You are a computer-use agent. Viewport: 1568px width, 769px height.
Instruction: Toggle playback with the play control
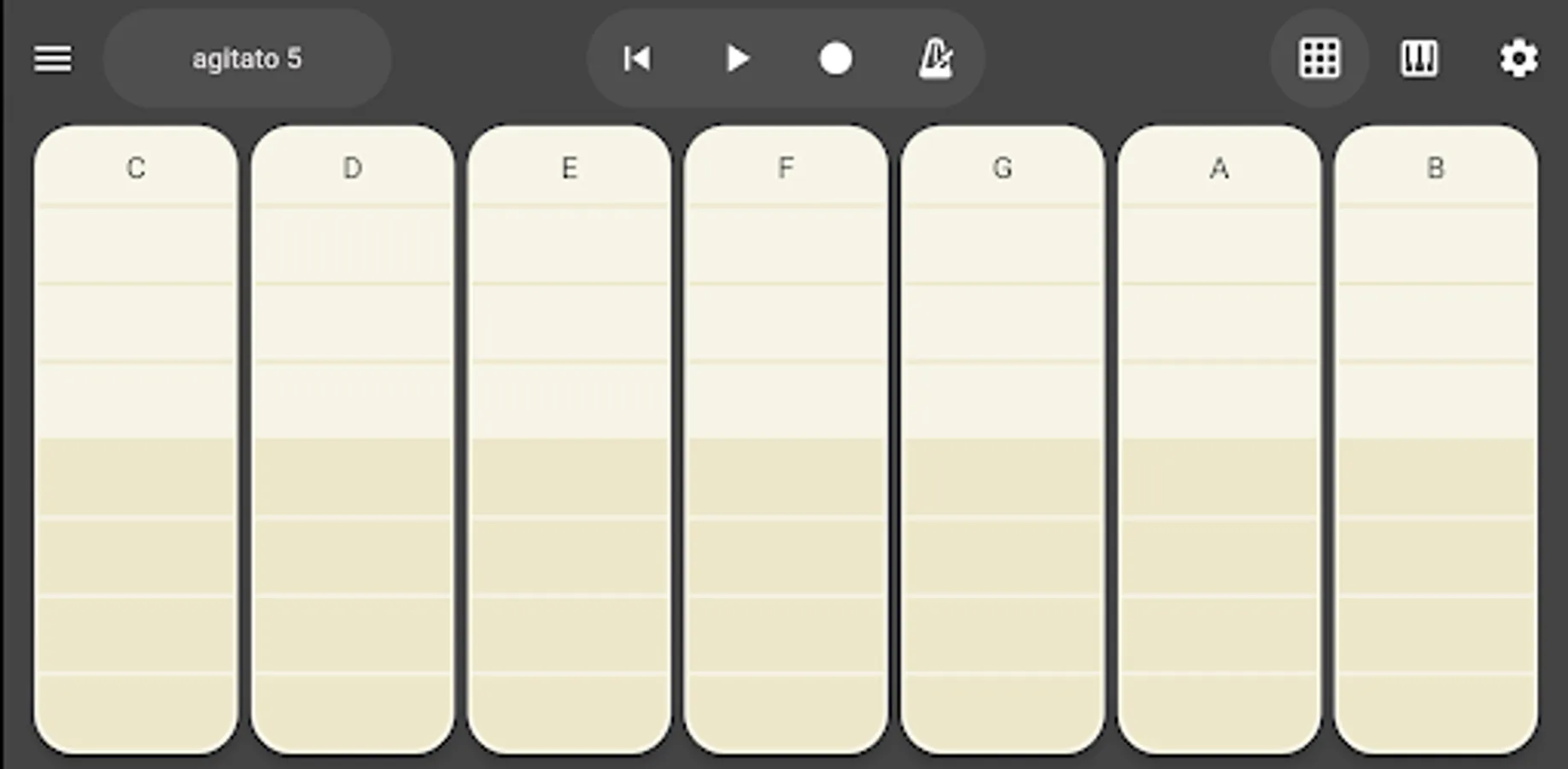pos(738,58)
